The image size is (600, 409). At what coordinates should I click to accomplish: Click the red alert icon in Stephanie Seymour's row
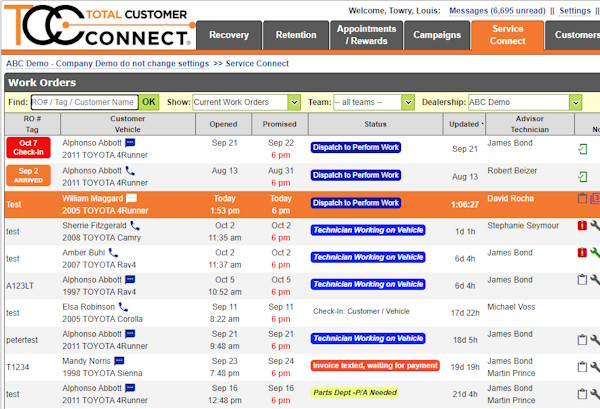click(x=581, y=227)
